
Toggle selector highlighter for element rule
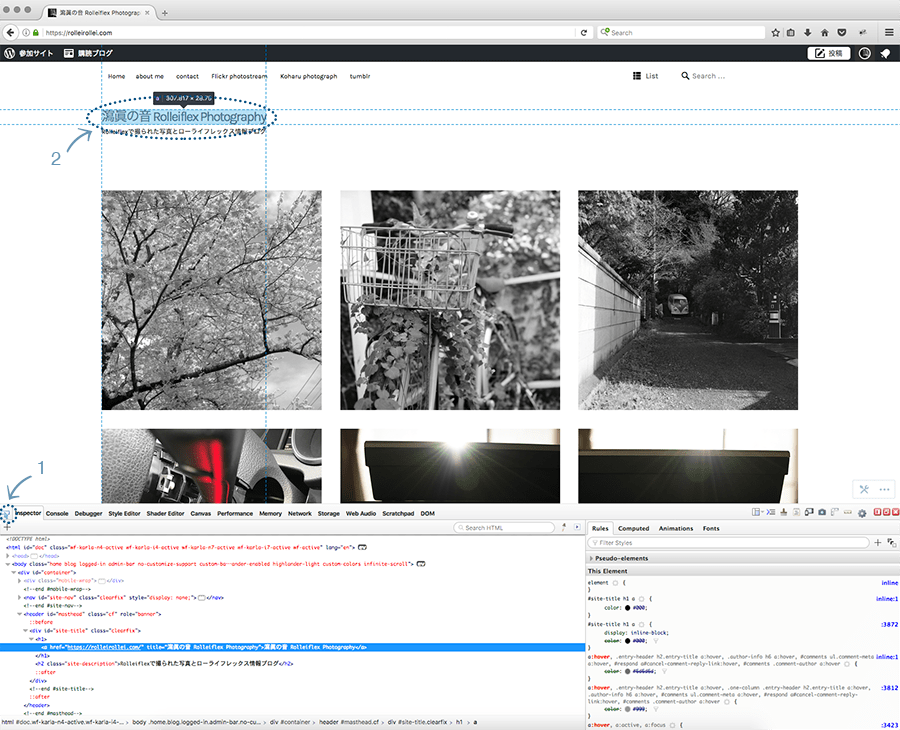pyautogui.click(x=615, y=582)
